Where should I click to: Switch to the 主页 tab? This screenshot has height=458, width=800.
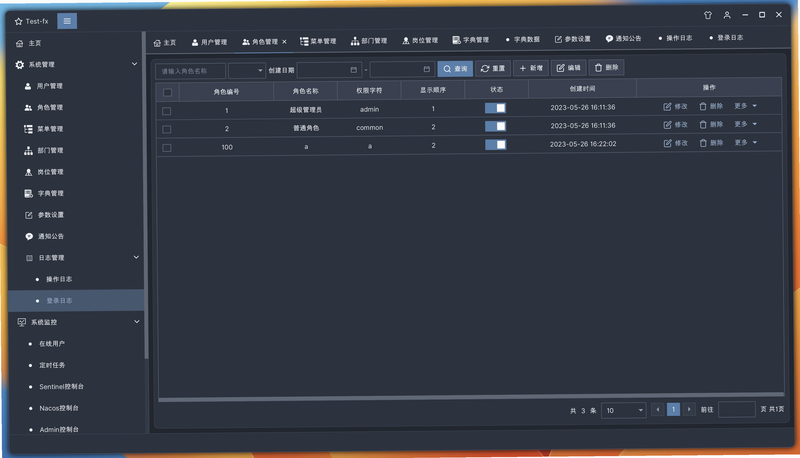click(165, 43)
